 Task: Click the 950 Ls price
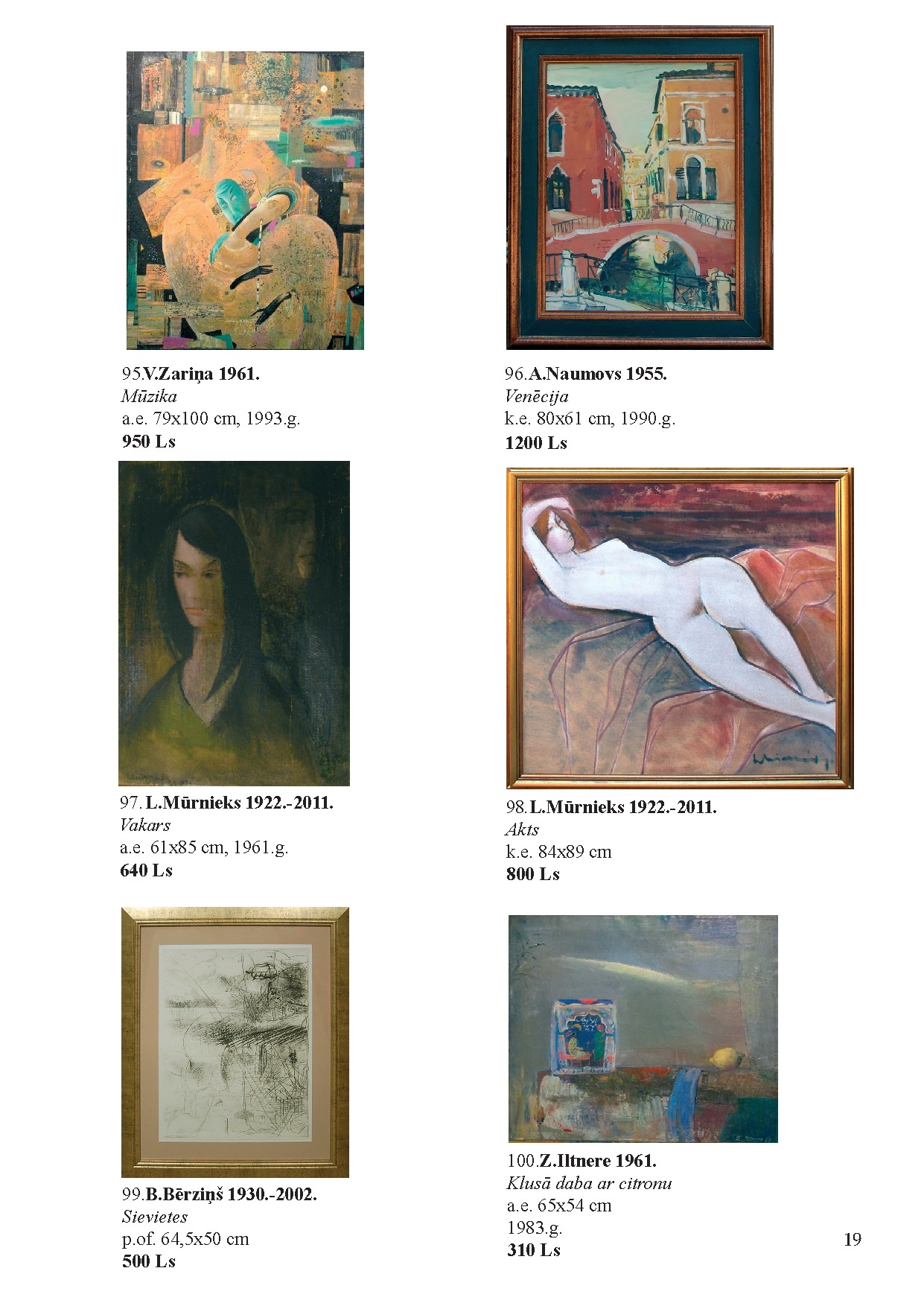(x=149, y=442)
